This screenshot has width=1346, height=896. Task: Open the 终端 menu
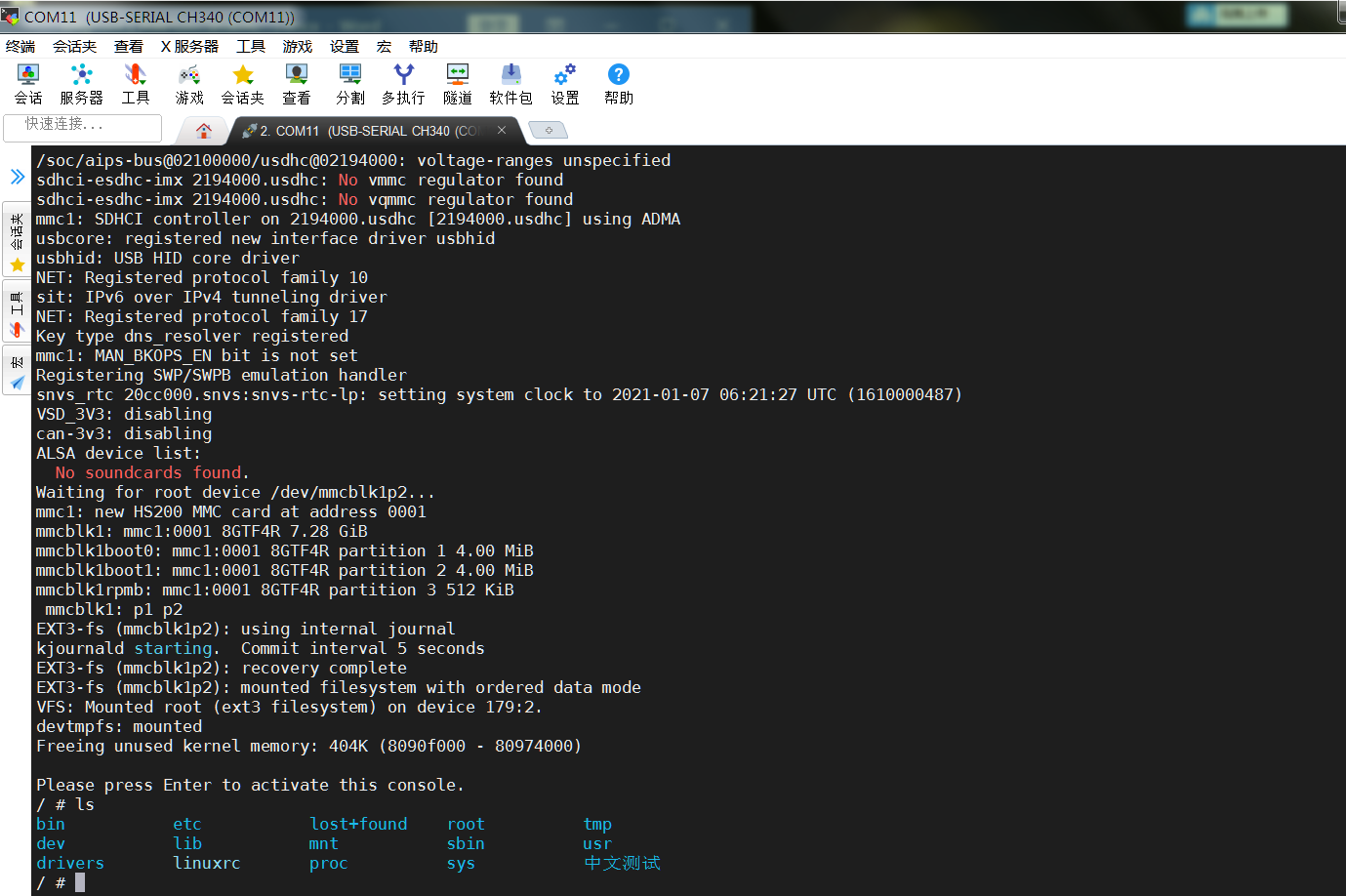coord(20,45)
